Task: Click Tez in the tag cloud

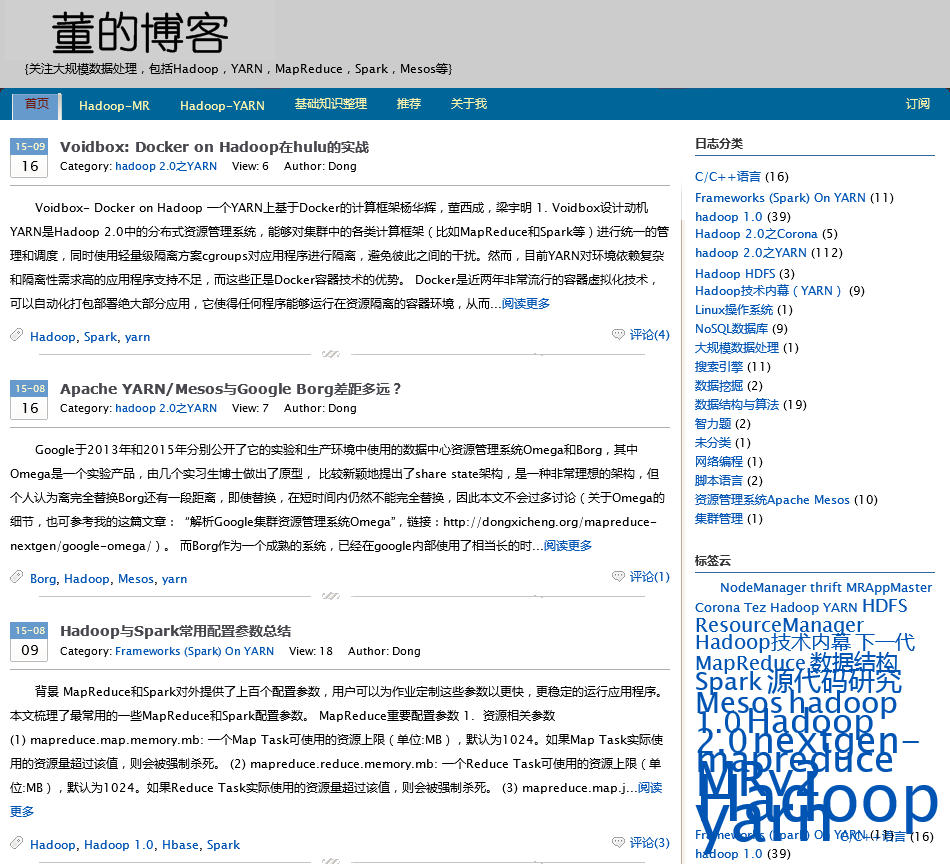Action: (x=755, y=608)
